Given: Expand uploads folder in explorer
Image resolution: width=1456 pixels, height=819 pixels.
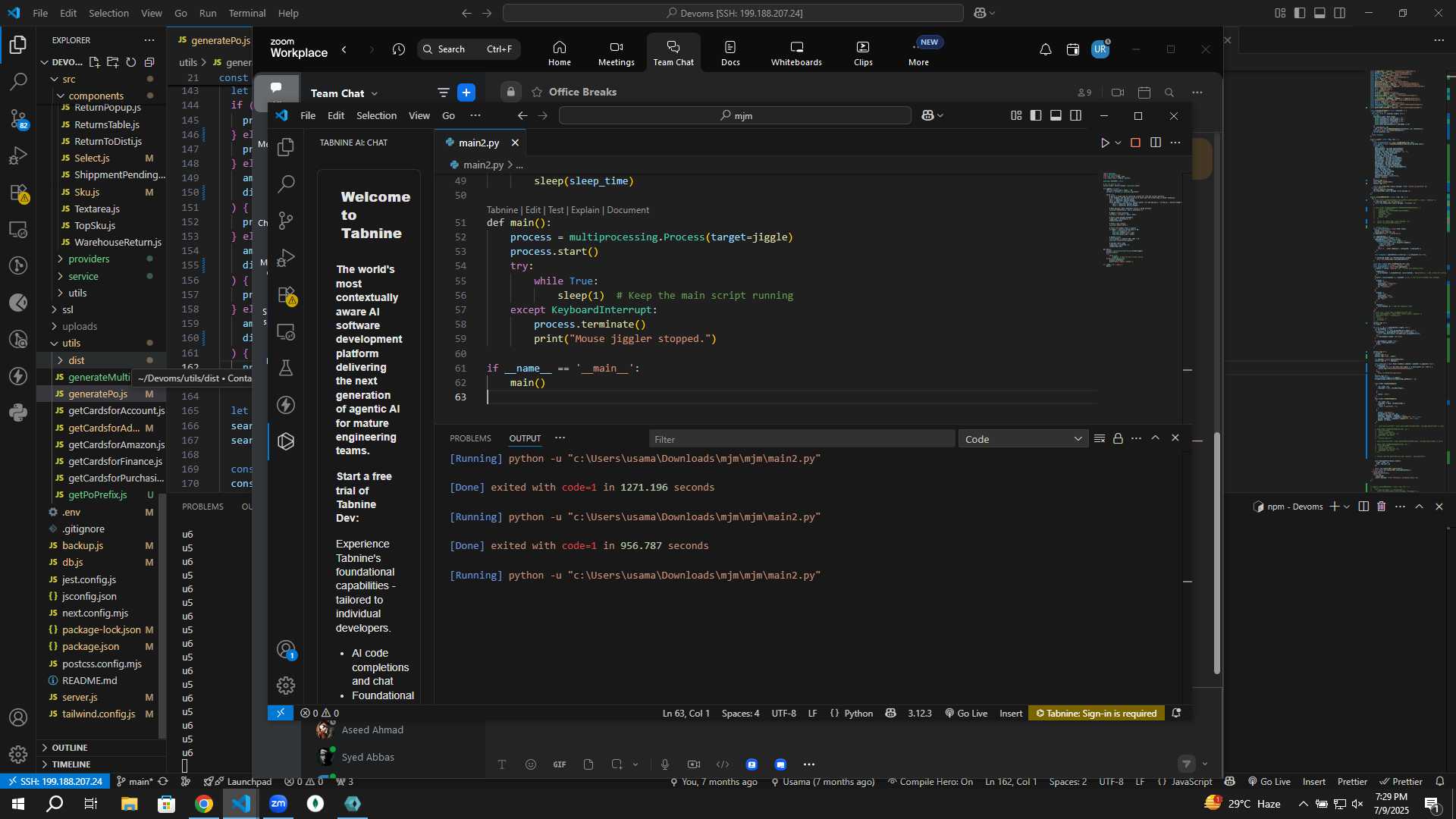Looking at the screenshot, I should point(80,327).
